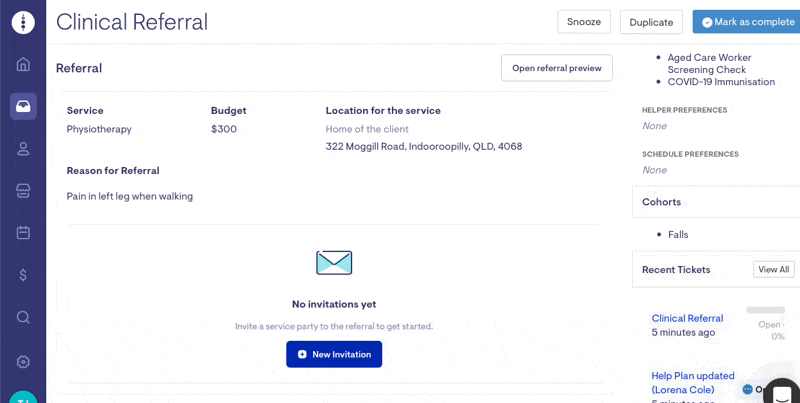Click the search magnifier sidebar icon

(23, 317)
